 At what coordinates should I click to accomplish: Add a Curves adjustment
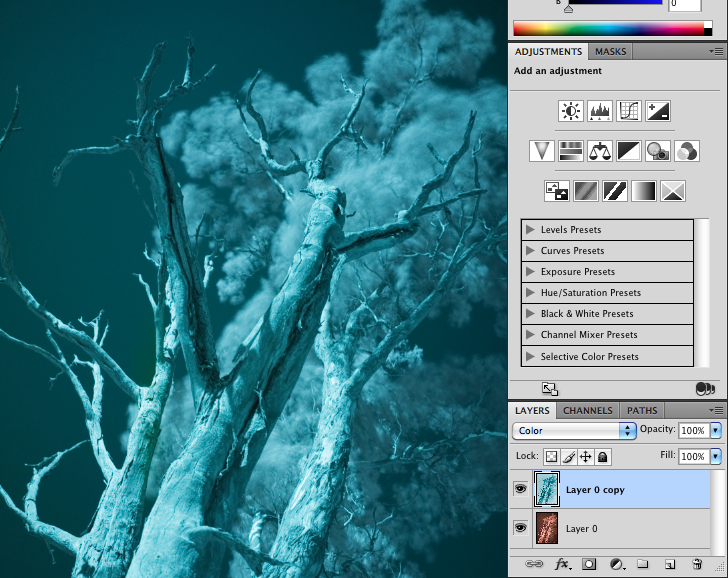point(629,111)
